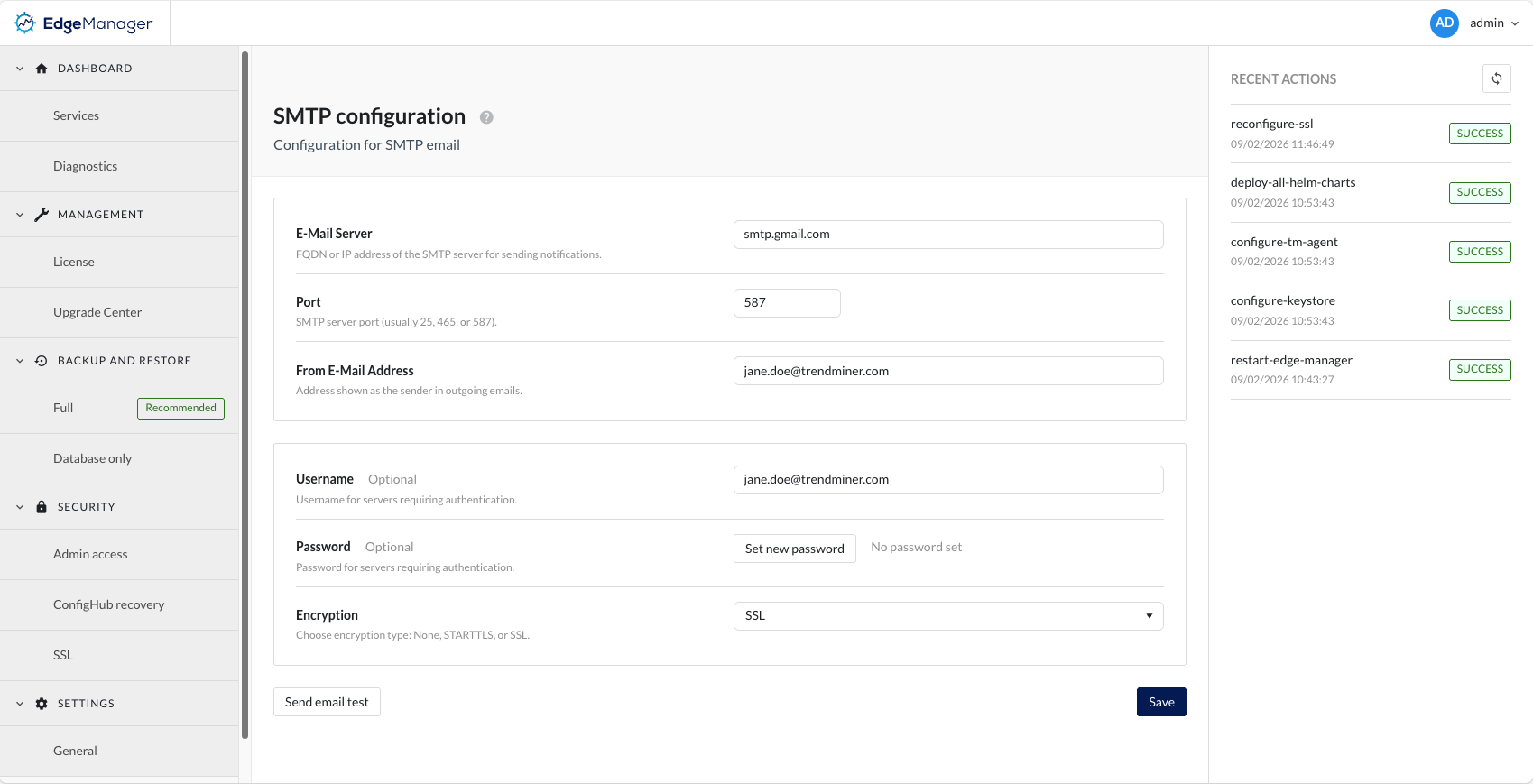The height and width of the screenshot is (784, 1533).
Task: Click the help question mark icon
Action: pyautogui.click(x=486, y=117)
